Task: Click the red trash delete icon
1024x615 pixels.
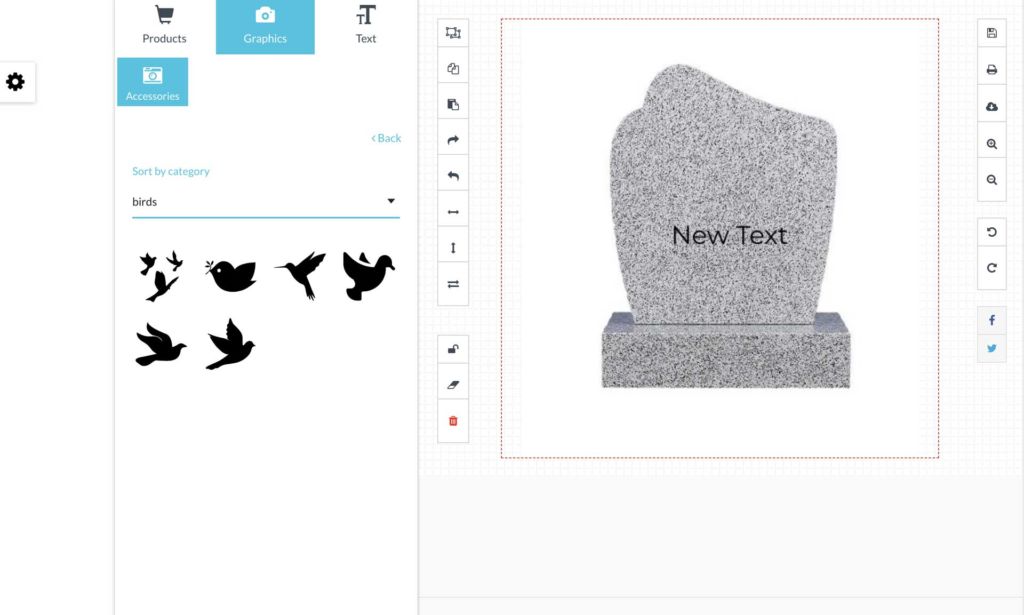Action: coord(453,421)
